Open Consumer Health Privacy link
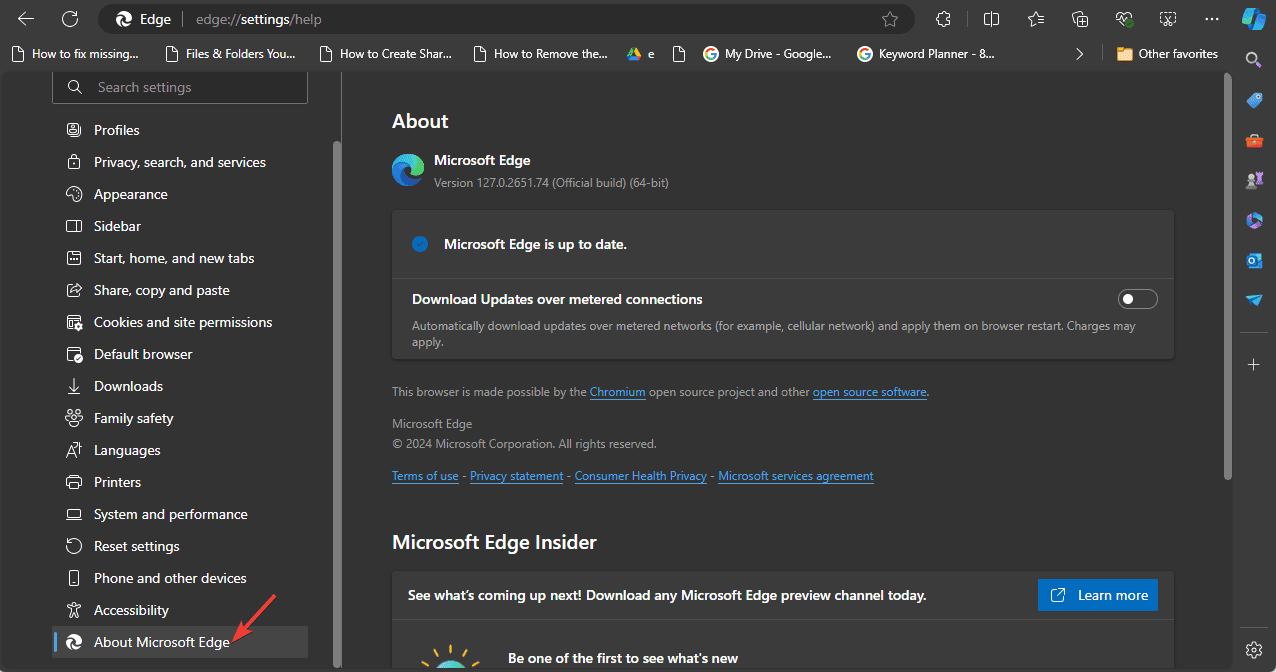 coord(640,476)
